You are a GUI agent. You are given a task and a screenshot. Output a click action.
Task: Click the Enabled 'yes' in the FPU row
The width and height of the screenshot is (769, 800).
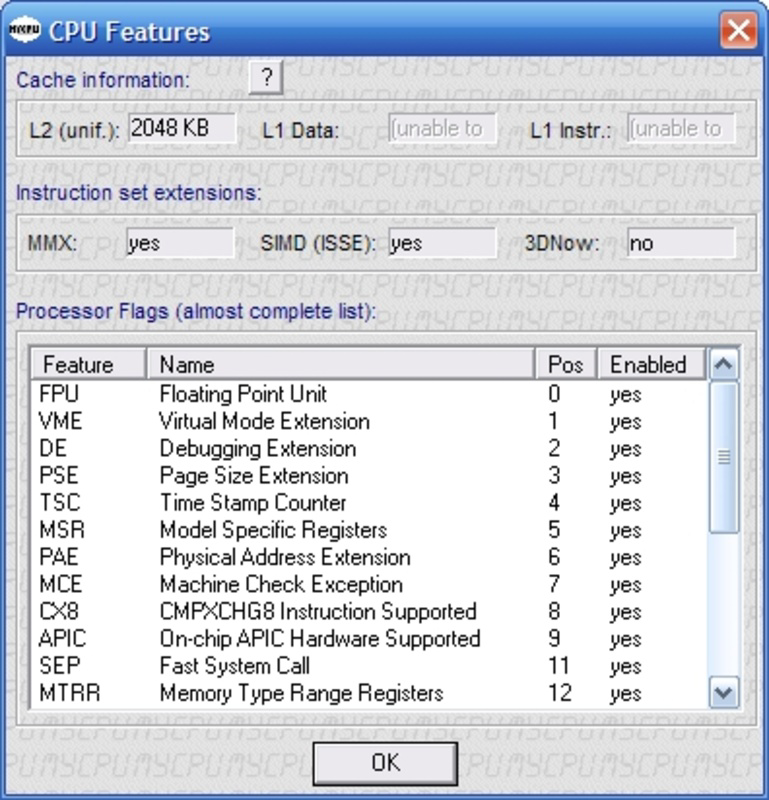(626, 395)
